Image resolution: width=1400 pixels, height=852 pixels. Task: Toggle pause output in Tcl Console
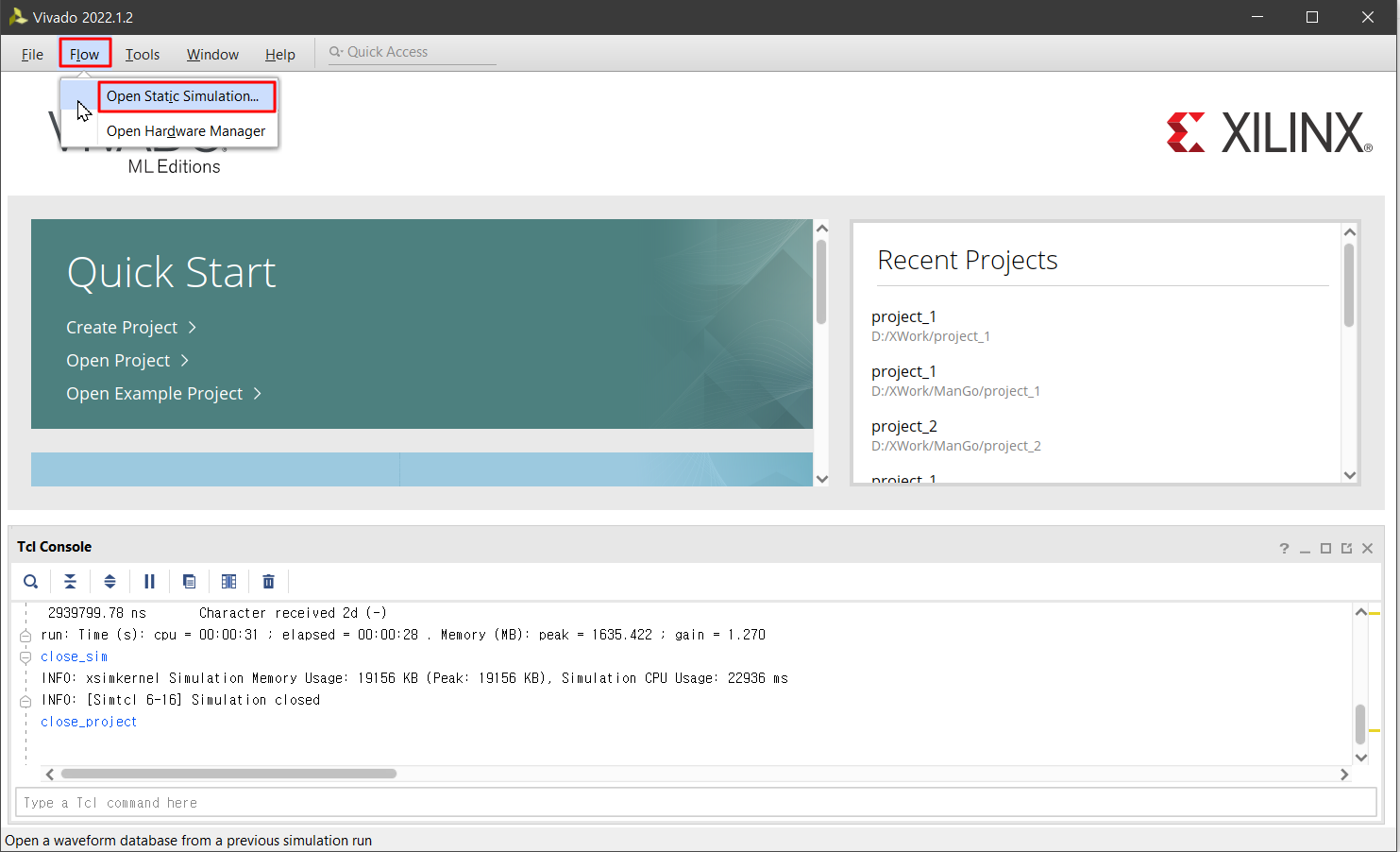click(149, 582)
